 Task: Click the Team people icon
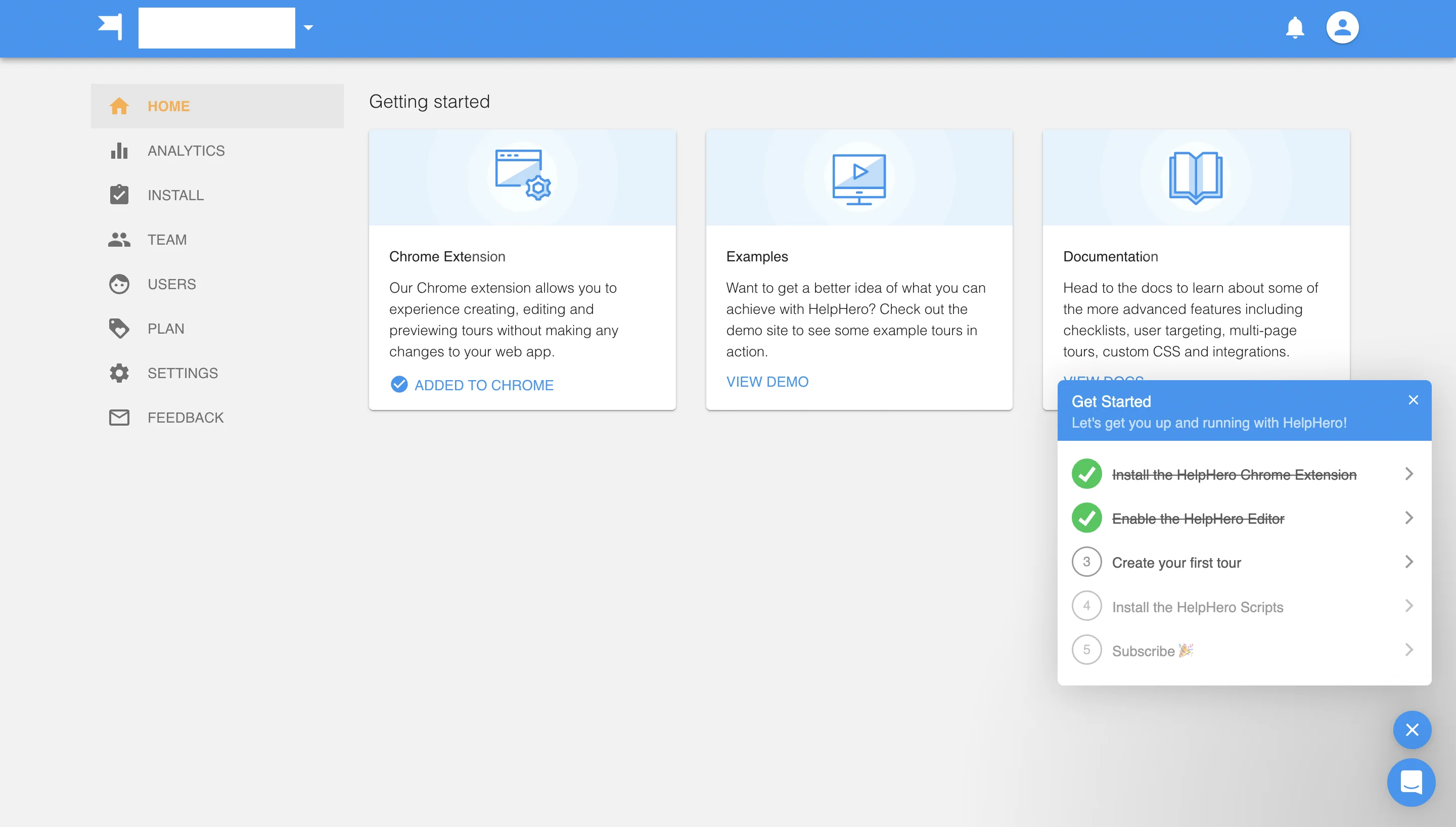point(119,240)
